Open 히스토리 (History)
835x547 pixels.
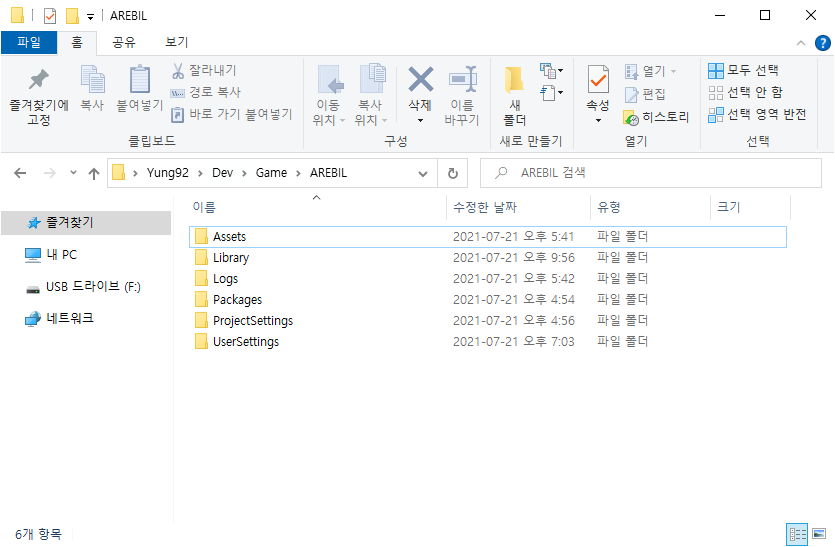[656, 117]
